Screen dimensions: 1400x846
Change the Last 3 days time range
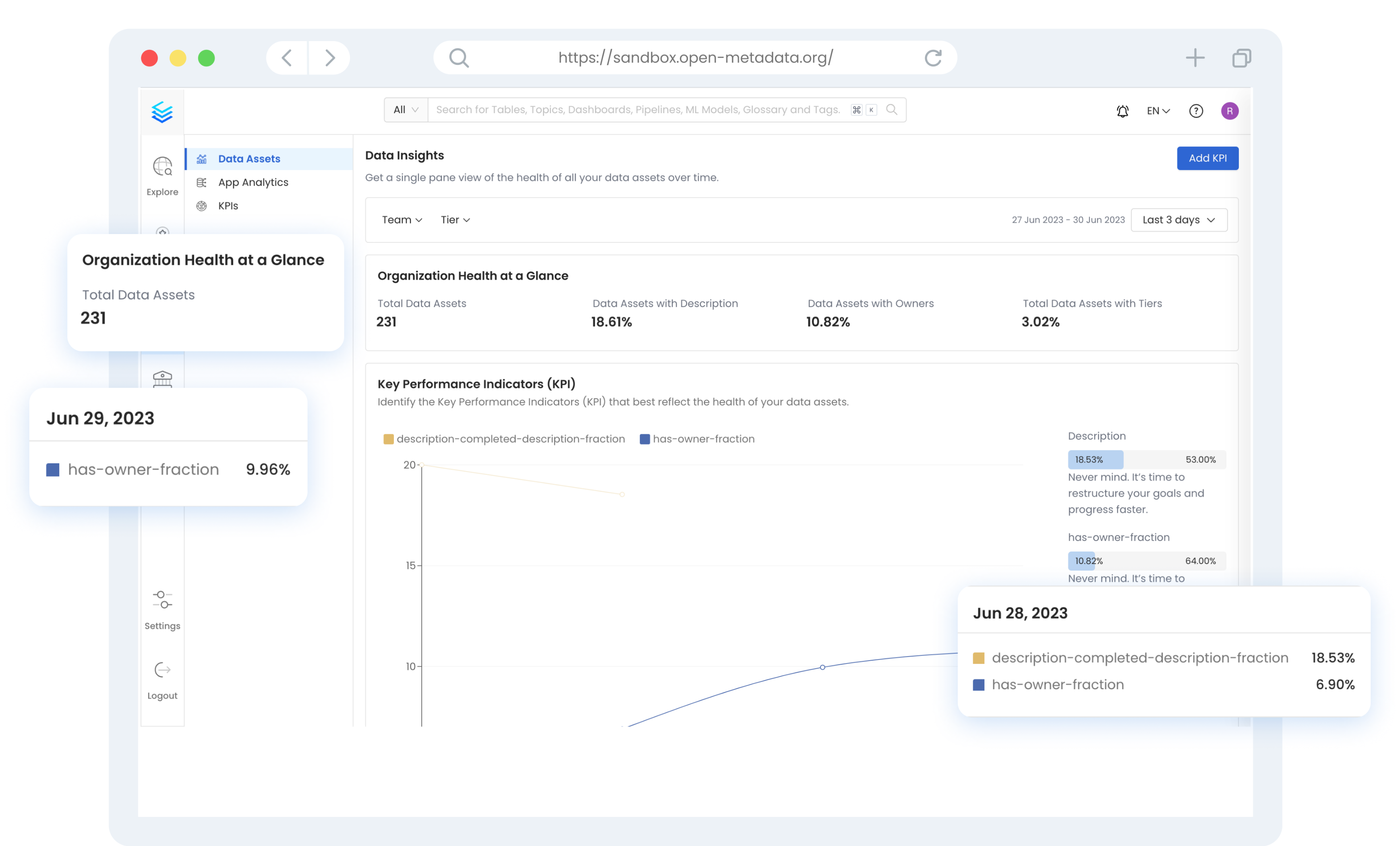(1178, 220)
